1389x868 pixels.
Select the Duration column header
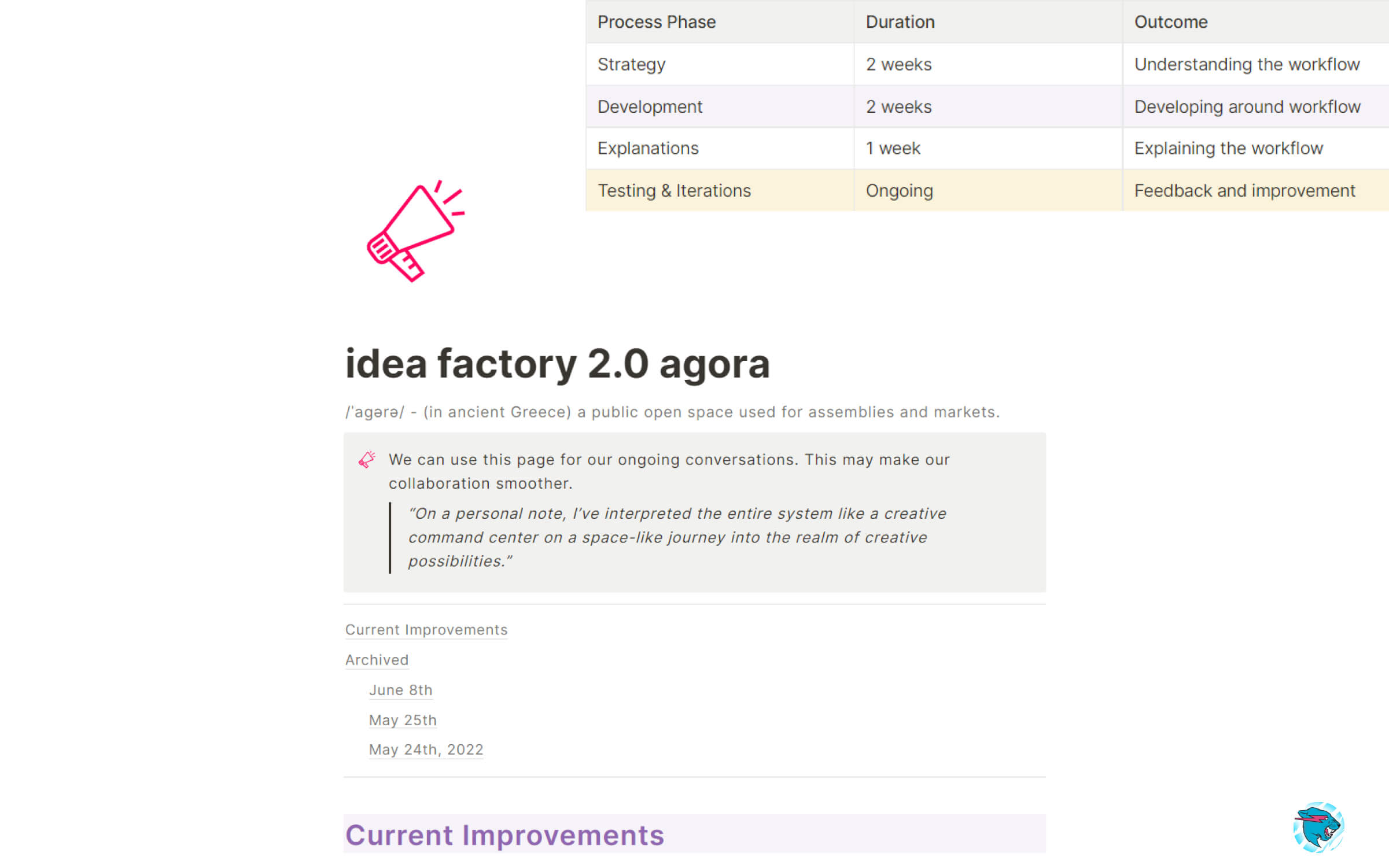tap(900, 22)
